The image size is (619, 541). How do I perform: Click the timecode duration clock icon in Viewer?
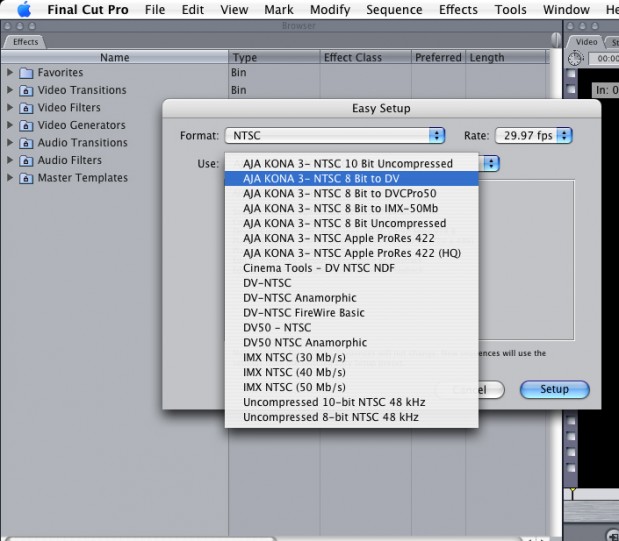click(x=575, y=59)
